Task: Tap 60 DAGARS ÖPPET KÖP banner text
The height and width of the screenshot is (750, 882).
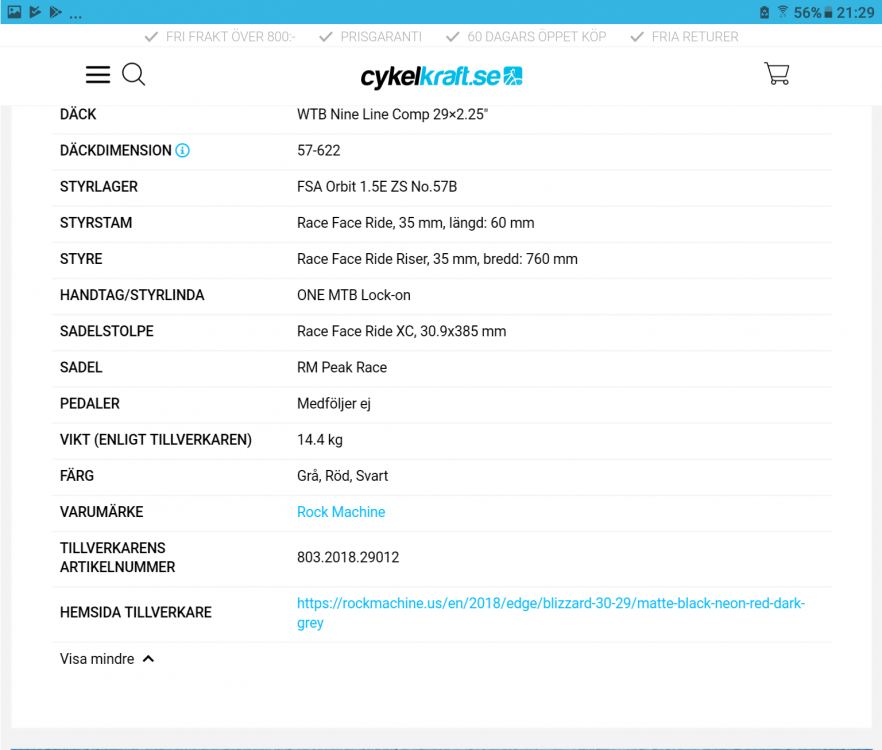Action: pos(537,37)
